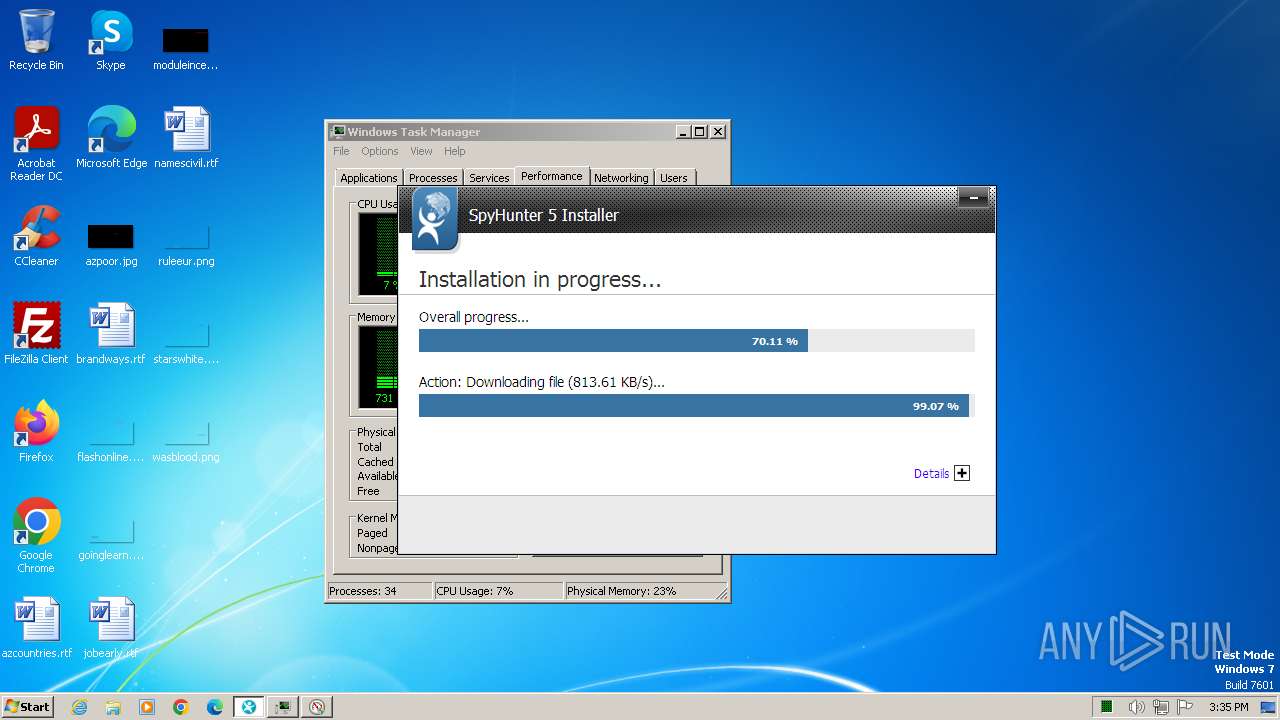Click the 'Action: Downloading file' status text
The width and height of the screenshot is (1280, 720).
(x=542, y=382)
